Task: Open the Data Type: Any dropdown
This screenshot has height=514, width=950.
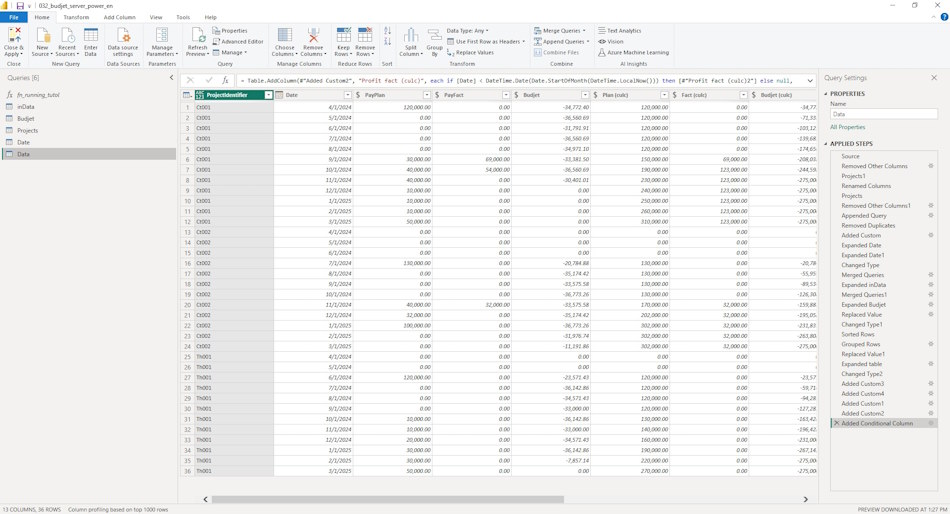Action: tap(468, 30)
